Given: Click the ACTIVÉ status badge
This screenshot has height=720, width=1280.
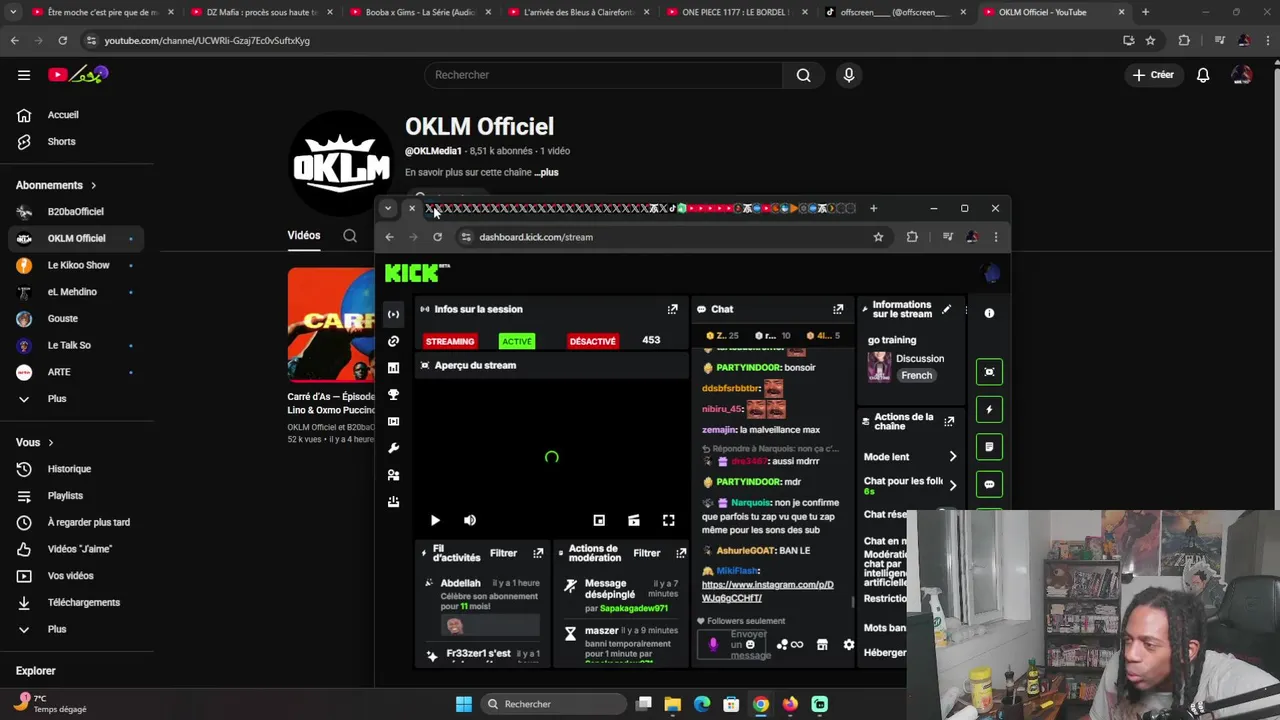Looking at the screenshot, I should 517,341.
